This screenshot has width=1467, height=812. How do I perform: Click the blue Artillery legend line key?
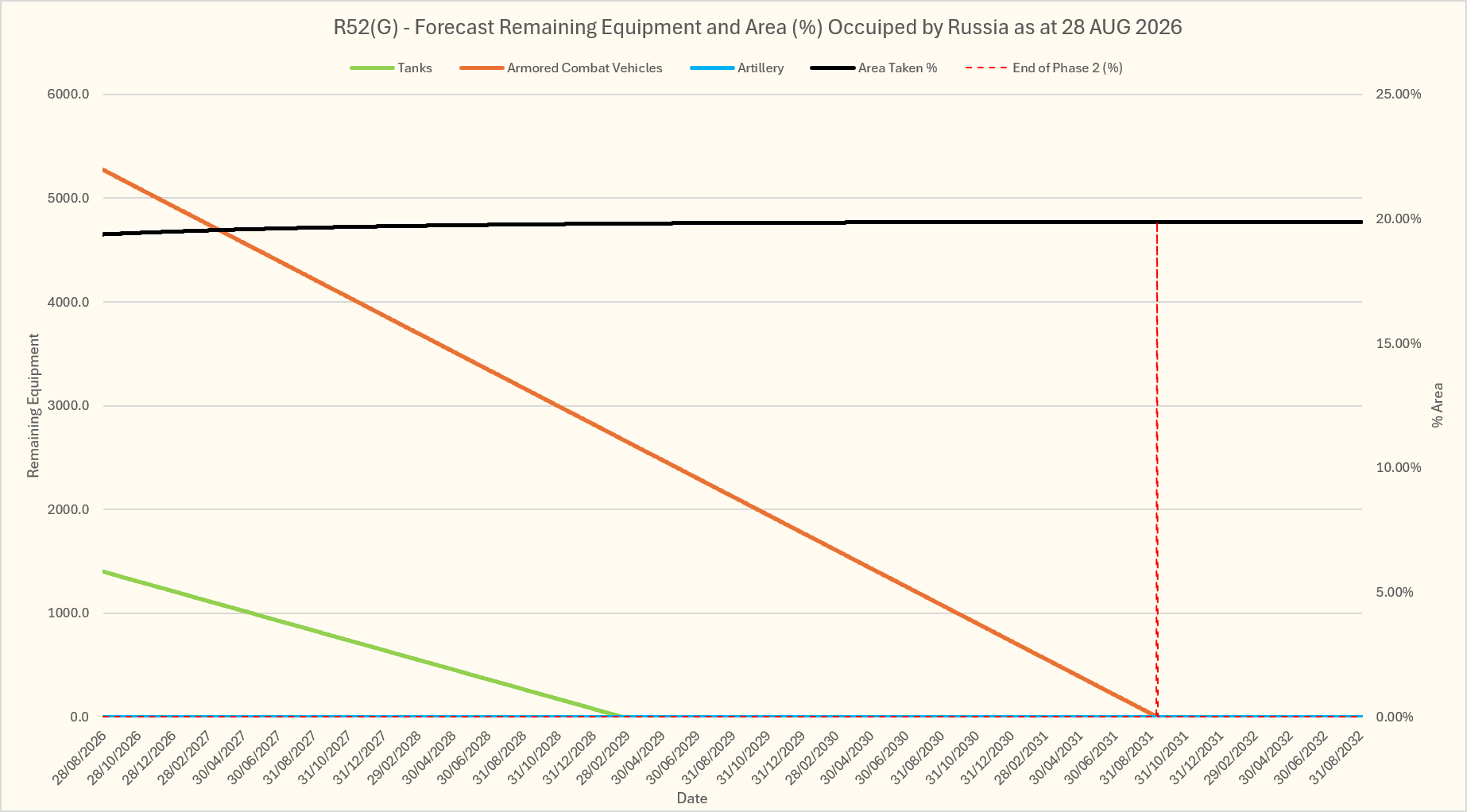pos(712,68)
